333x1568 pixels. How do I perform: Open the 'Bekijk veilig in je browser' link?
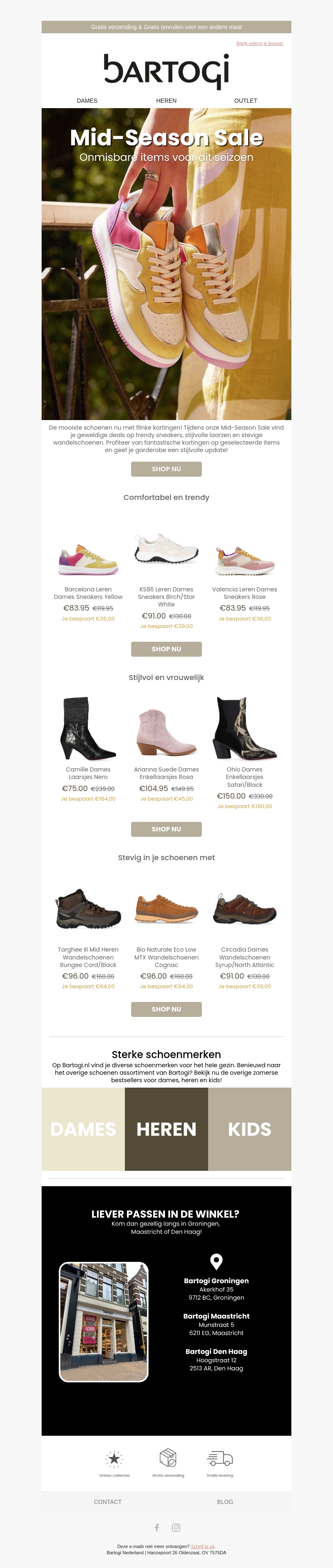coord(260,43)
